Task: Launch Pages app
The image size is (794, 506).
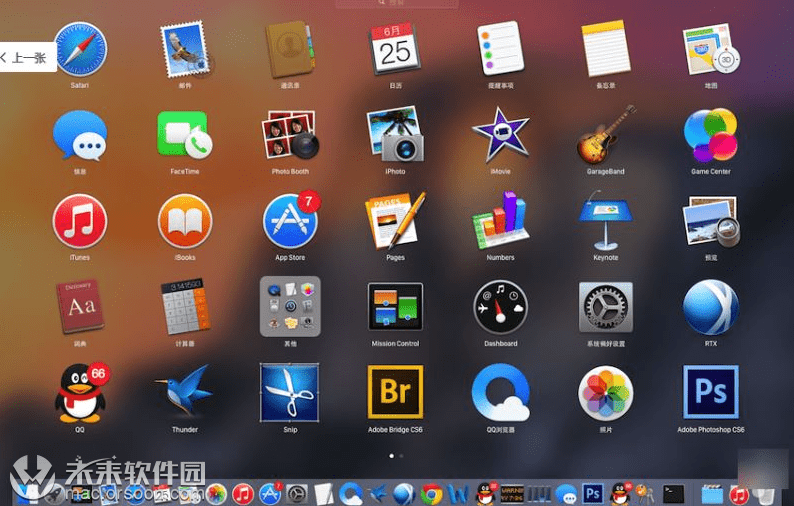Action: coord(395,220)
